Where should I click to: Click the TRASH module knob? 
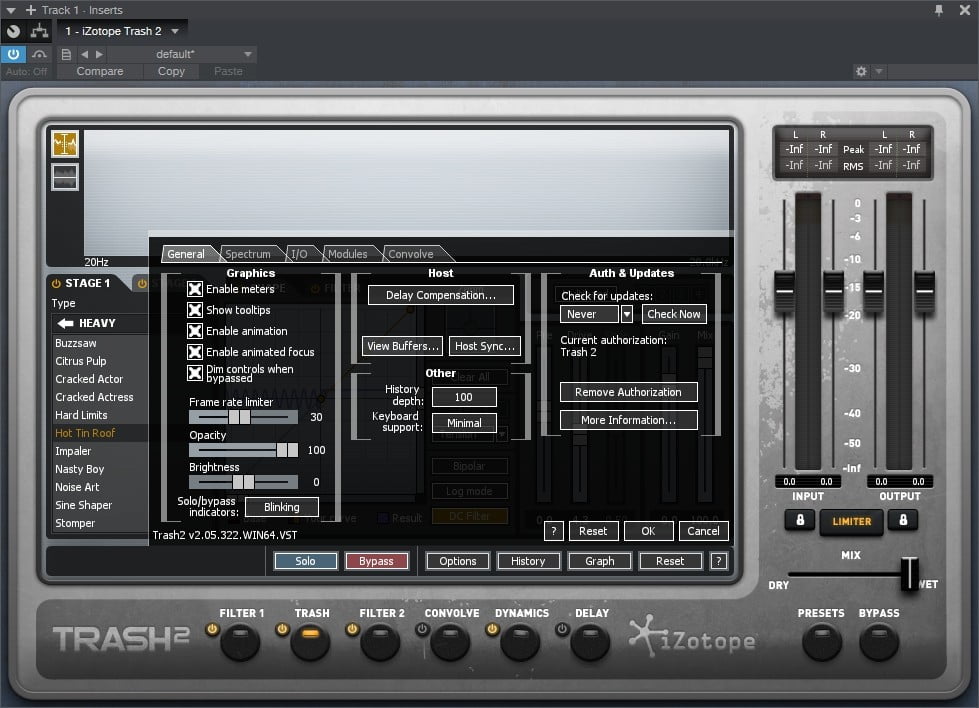(x=310, y=642)
